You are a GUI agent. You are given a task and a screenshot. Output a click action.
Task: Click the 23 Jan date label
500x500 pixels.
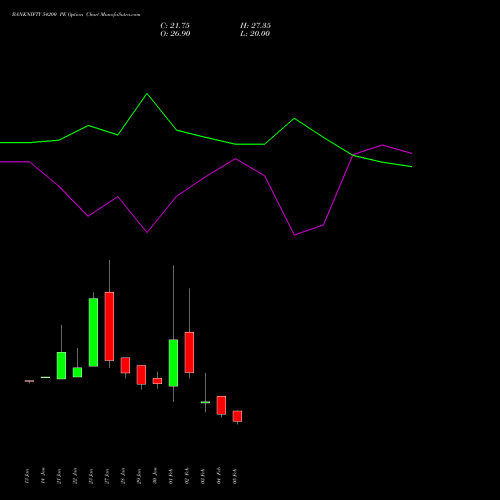[x=91, y=475]
